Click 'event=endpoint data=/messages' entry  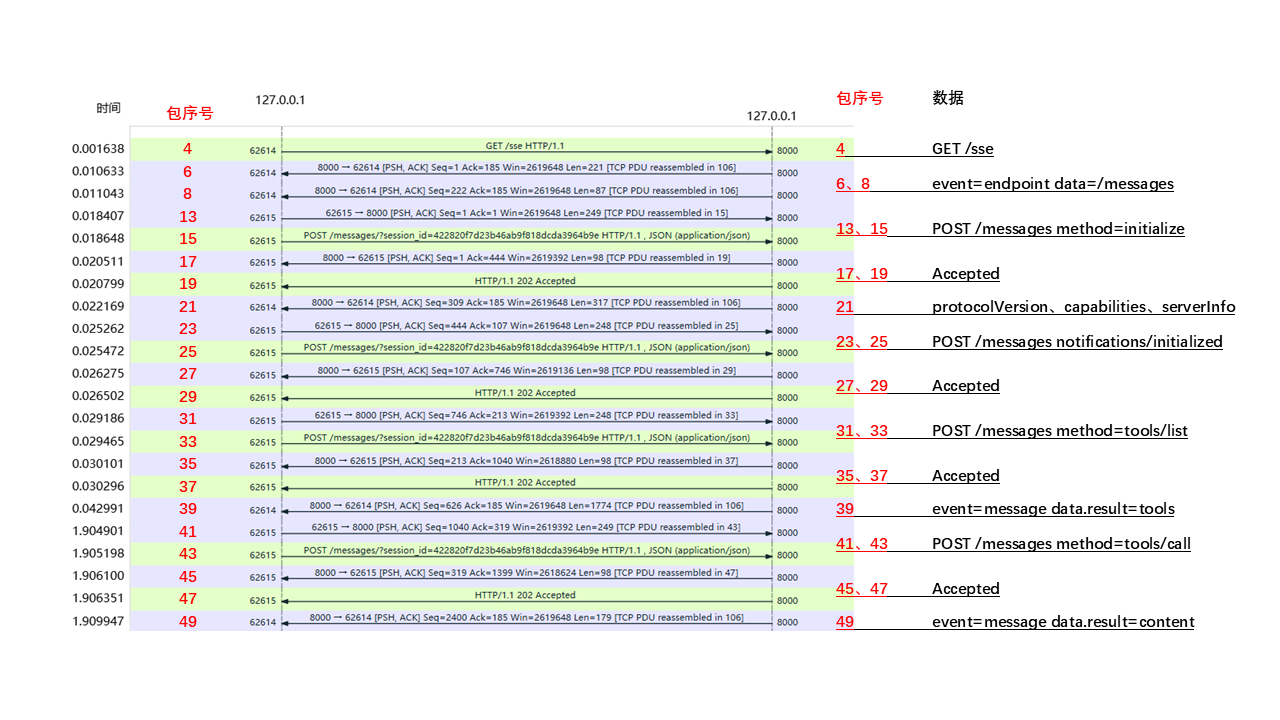coord(1053,184)
